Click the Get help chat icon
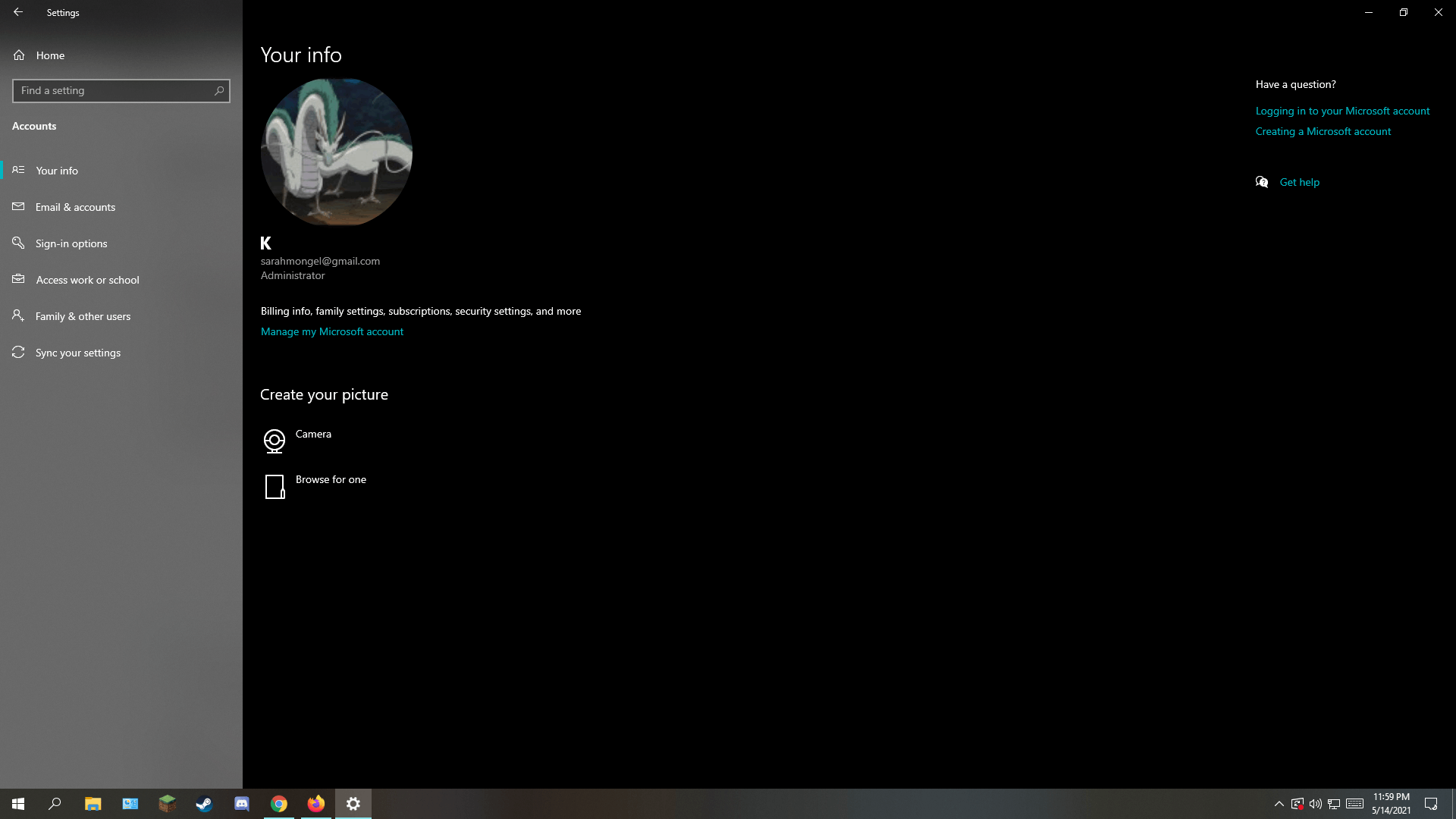Image resolution: width=1456 pixels, height=819 pixels. tap(1262, 182)
